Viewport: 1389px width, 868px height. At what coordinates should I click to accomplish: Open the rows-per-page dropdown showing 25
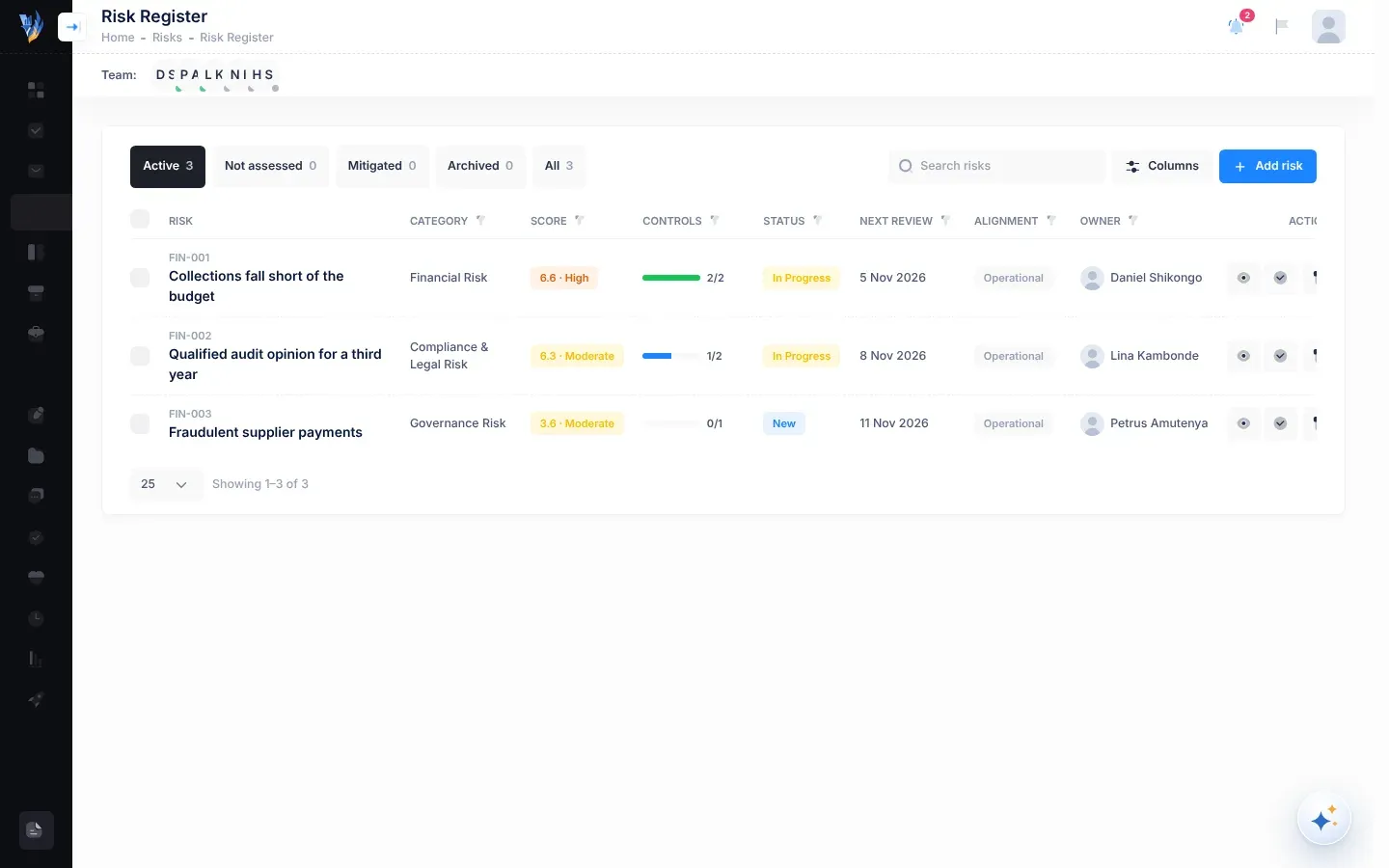click(165, 484)
